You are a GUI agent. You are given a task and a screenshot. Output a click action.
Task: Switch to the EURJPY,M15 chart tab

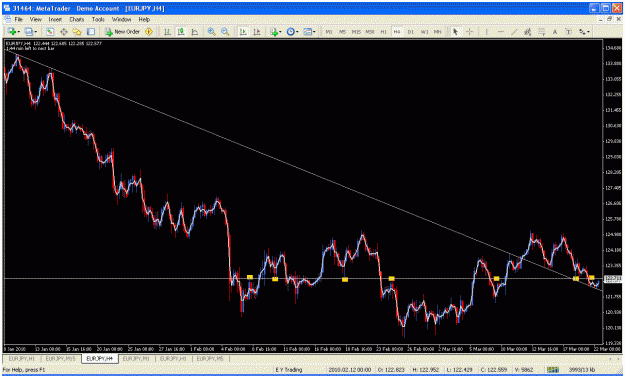tap(60, 359)
